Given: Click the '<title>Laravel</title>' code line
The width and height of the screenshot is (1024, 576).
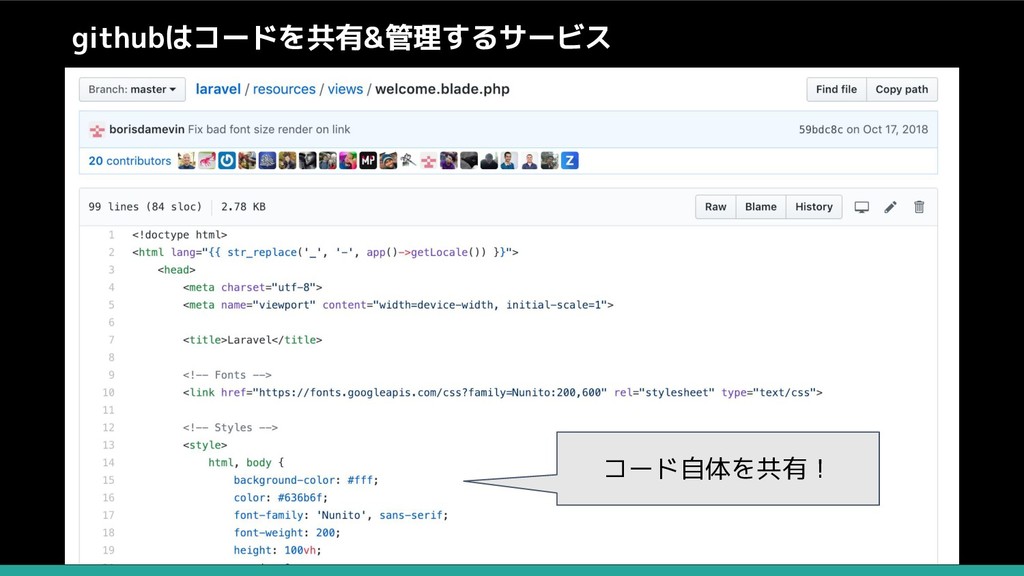Looking at the screenshot, I should tap(253, 340).
